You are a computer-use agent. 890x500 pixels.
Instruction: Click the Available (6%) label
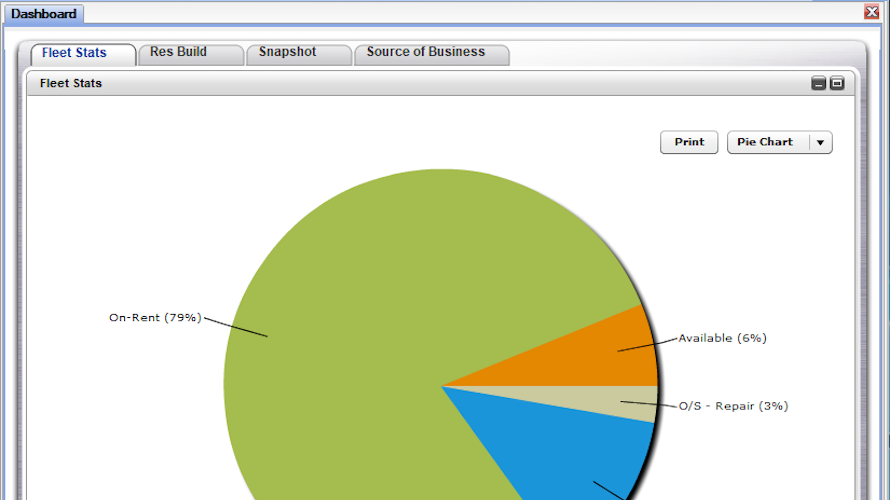point(723,338)
